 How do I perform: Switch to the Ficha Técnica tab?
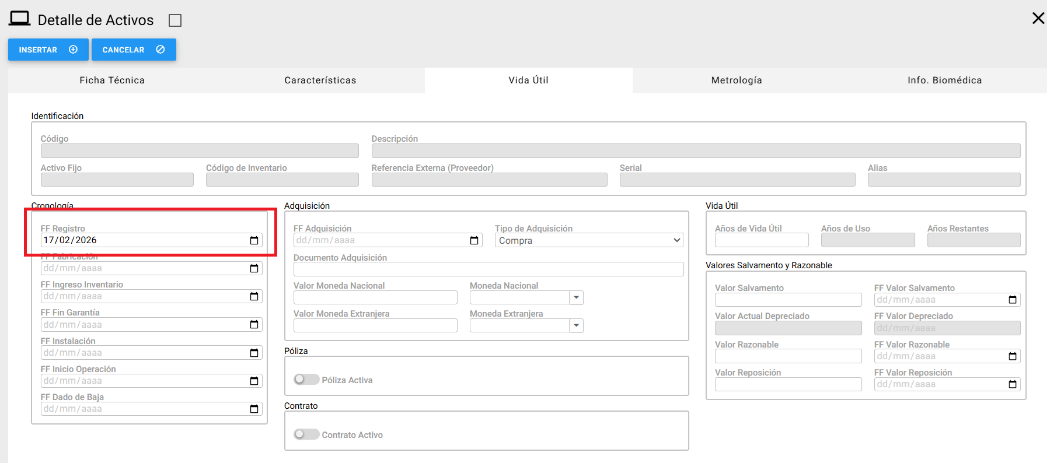[112, 80]
